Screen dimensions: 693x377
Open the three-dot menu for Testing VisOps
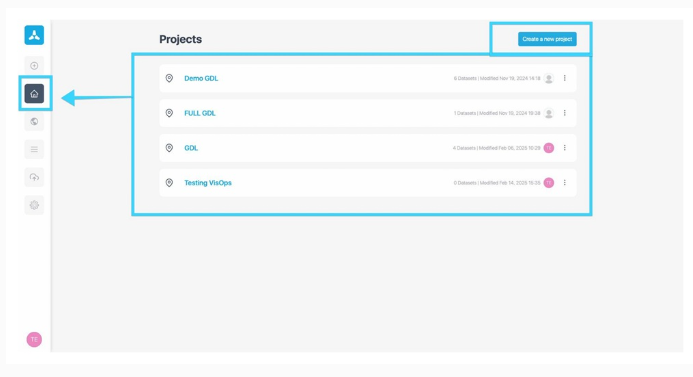pos(564,183)
